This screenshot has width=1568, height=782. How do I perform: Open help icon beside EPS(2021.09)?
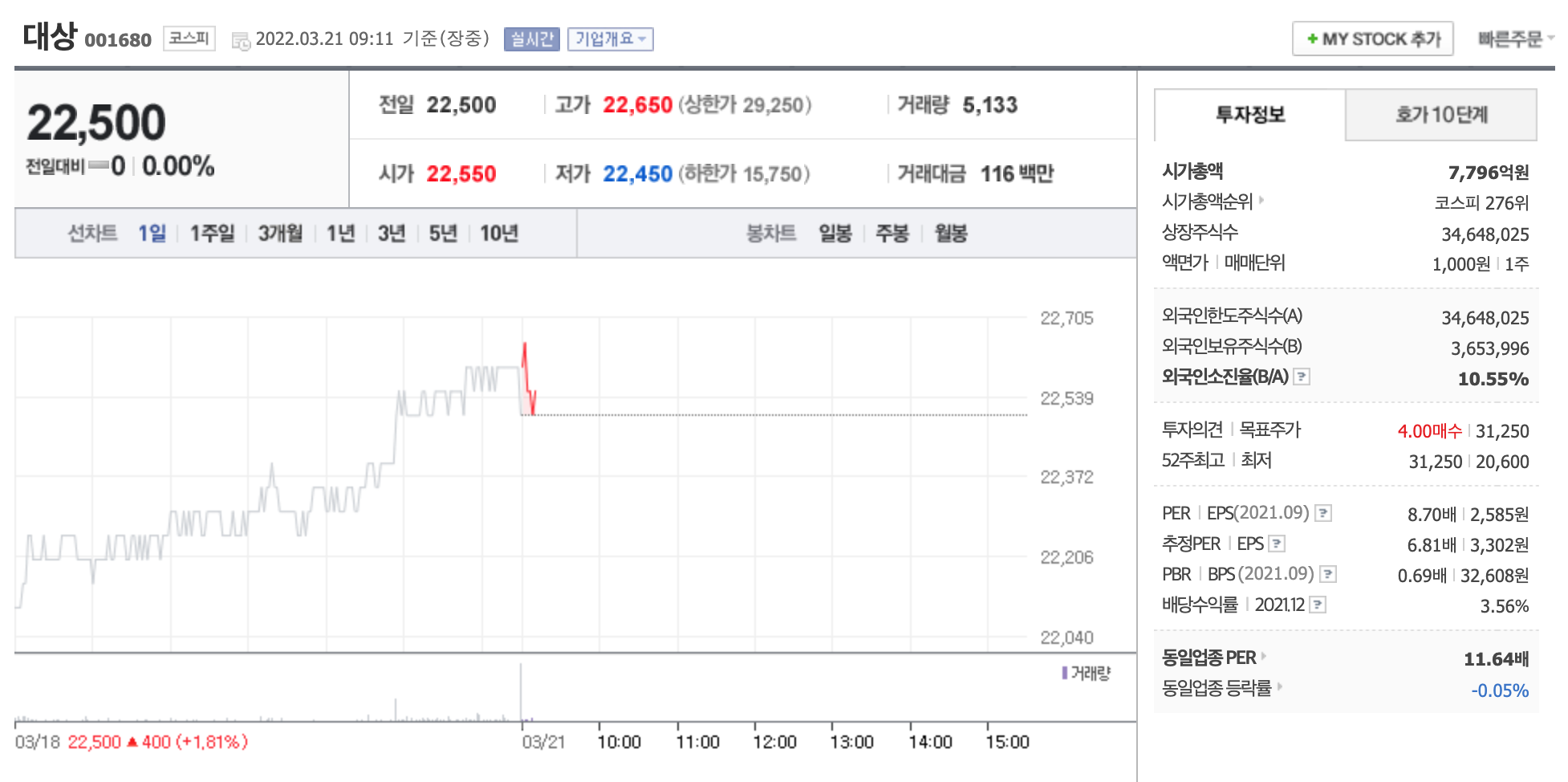[1324, 513]
